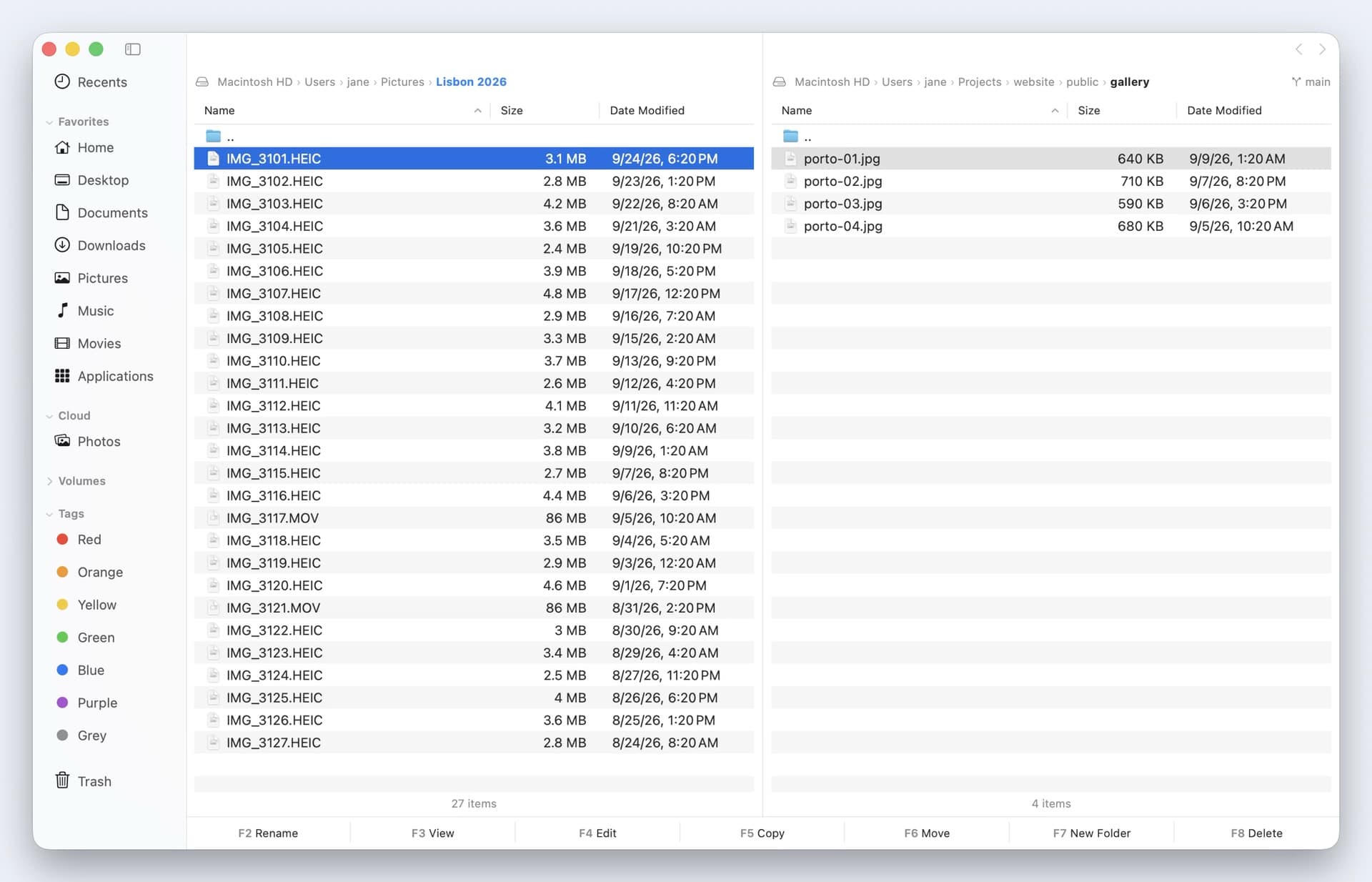Viewport: 1372px width, 882px height.
Task: Select the Red tag dot
Action: 62,539
